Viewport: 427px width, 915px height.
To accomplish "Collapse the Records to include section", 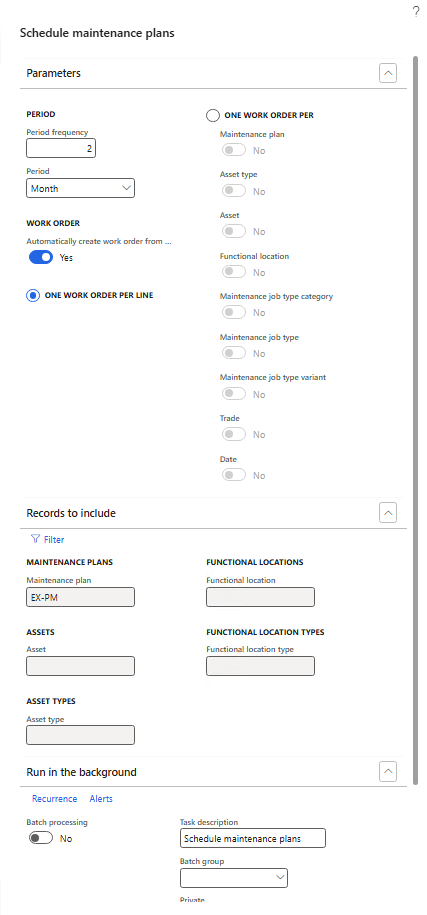I will [x=388, y=513].
